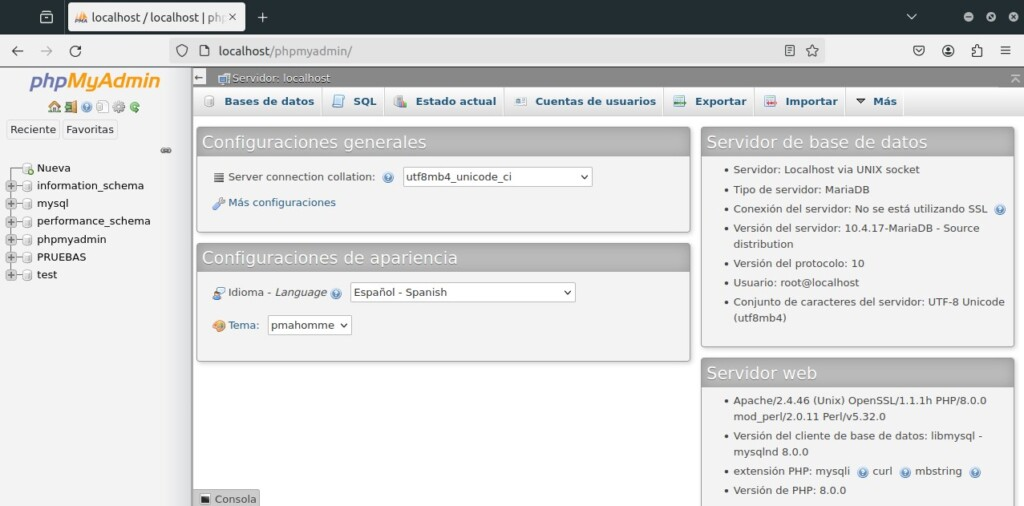Click help icon beside Server connection collation
1024x506 pixels.
pyautogui.click(x=388, y=177)
